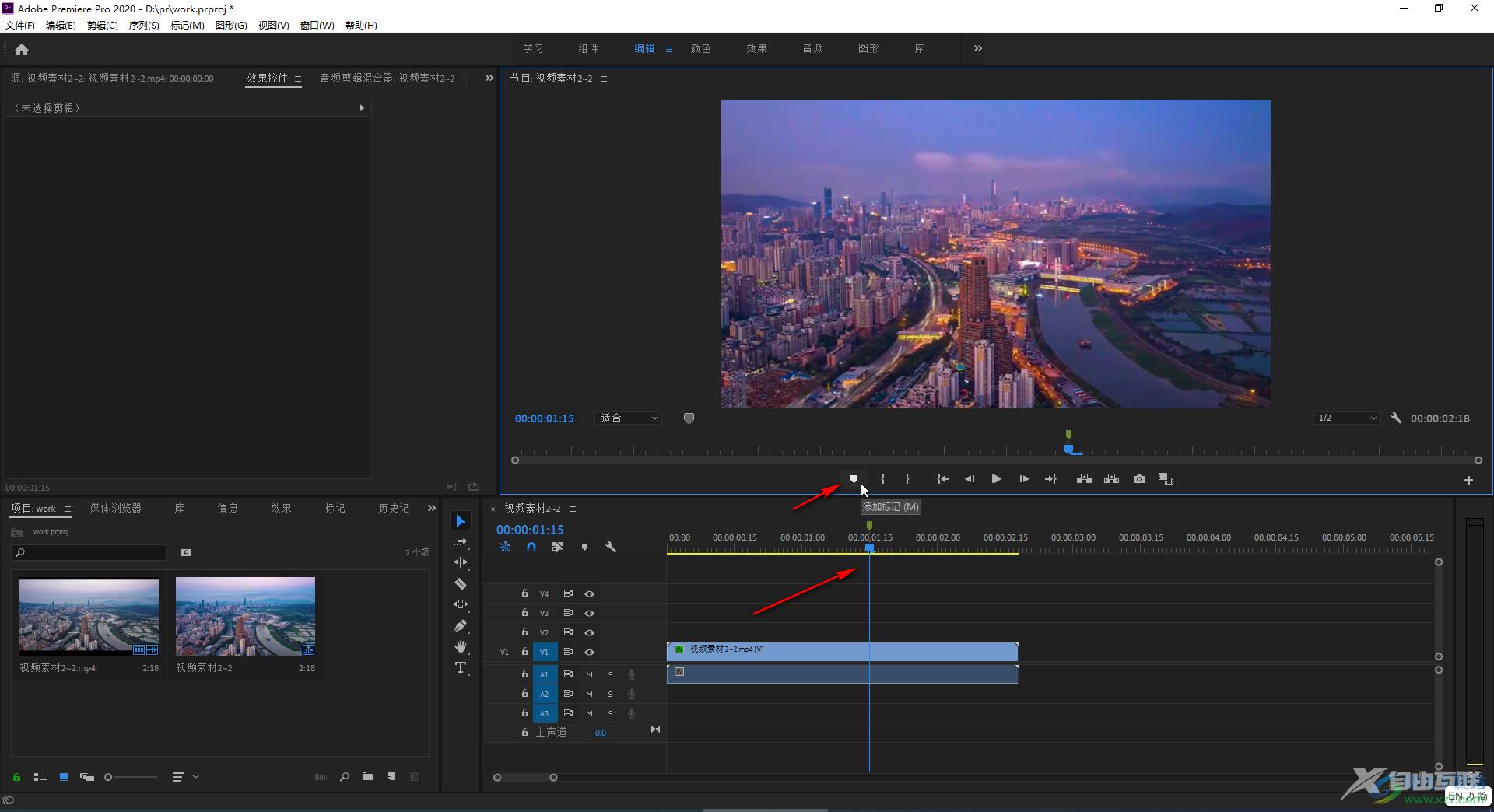Open timeline sequence panel menu
The width and height of the screenshot is (1494, 812).
(573, 509)
